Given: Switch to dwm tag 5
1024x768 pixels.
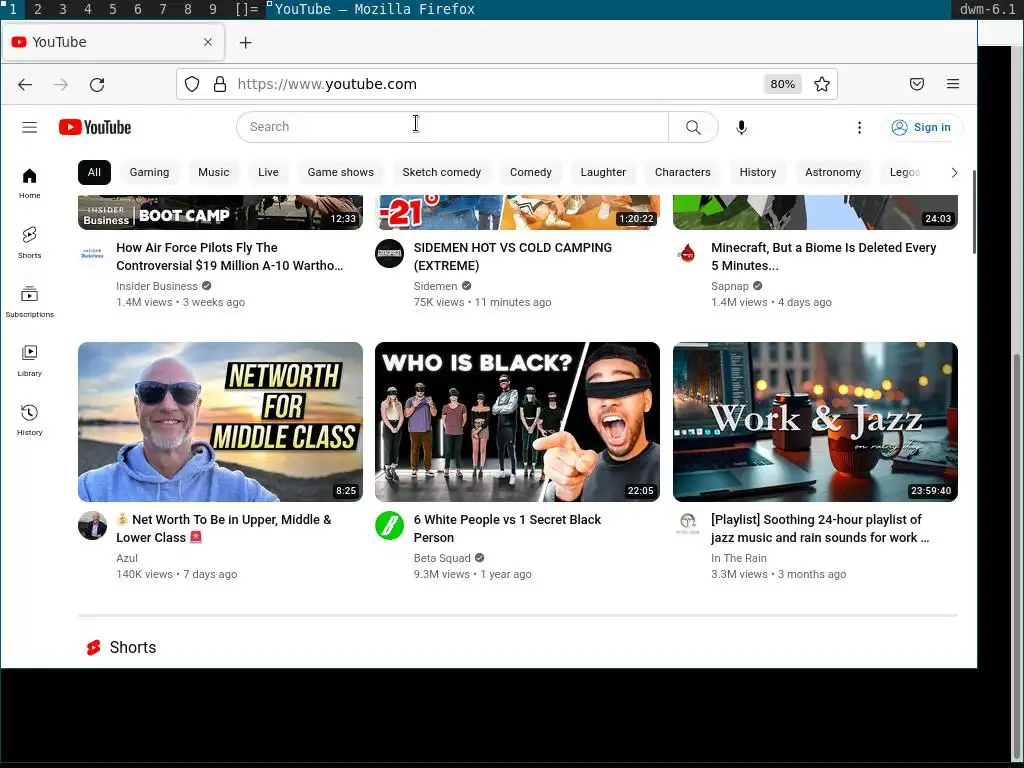Looking at the screenshot, I should (x=112, y=9).
